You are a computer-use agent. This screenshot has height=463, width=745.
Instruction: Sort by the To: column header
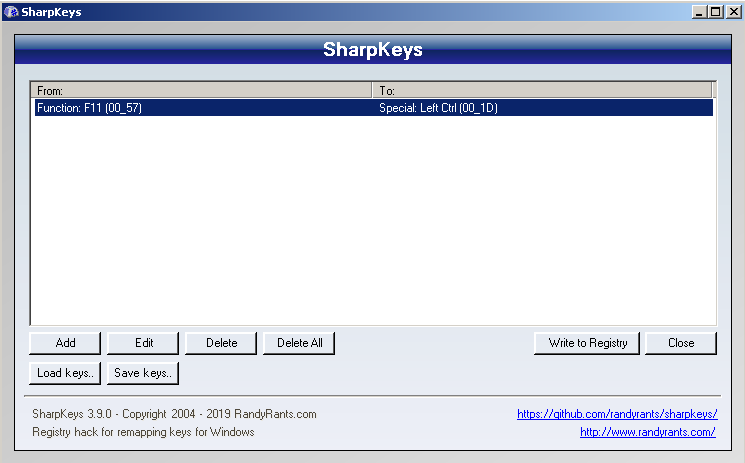[x=542, y=90]
